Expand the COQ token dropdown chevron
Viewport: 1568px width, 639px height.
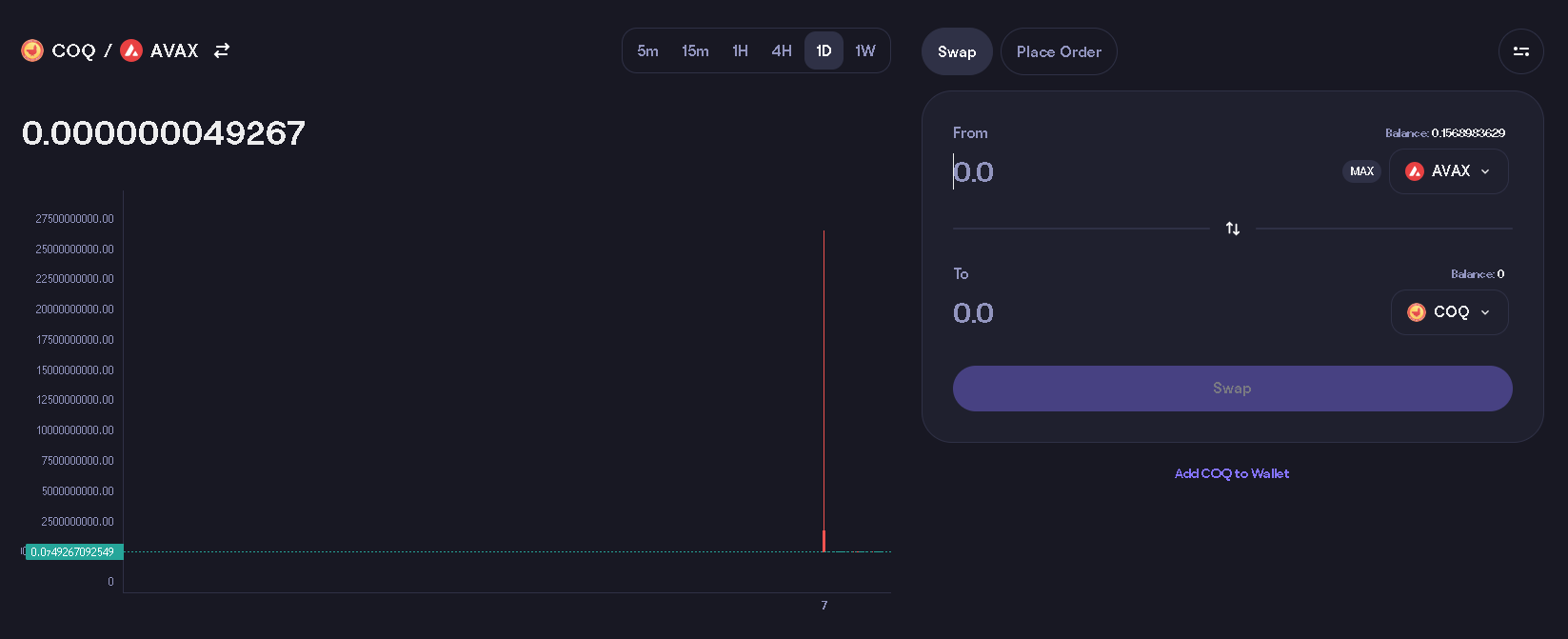(x=1485, y=312)
